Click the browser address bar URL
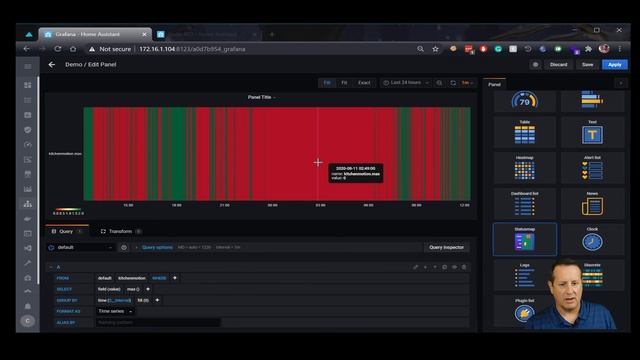 tap(192, 49)
